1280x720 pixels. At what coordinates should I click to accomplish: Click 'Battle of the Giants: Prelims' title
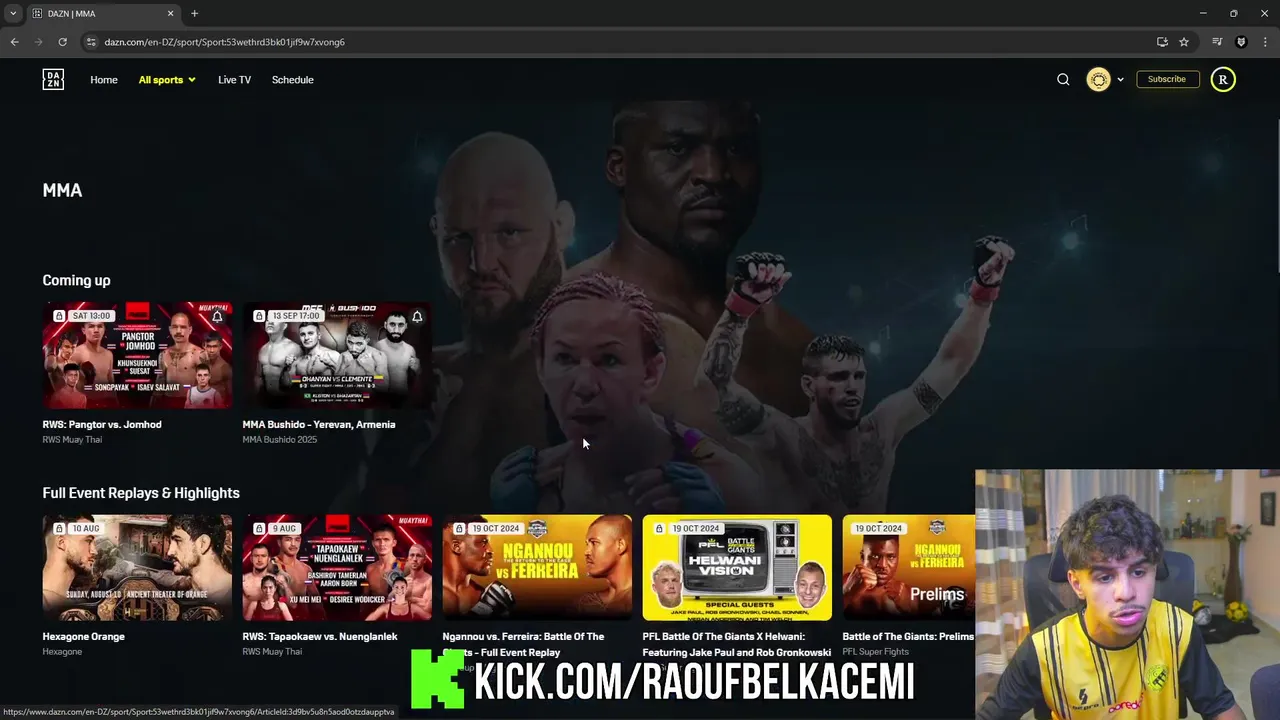tap(908, 636)
